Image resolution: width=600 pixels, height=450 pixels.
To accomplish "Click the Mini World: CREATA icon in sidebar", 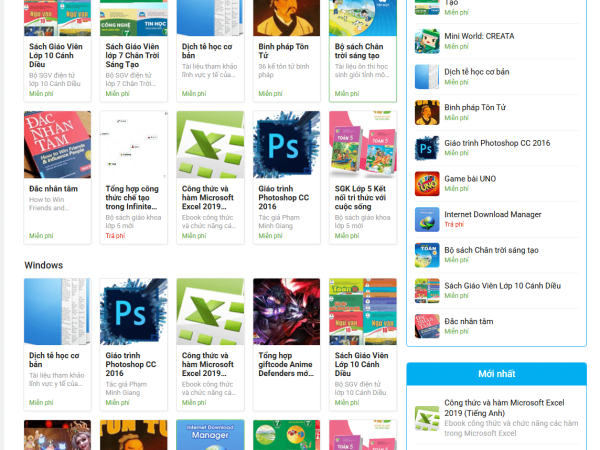I will 428,41.
